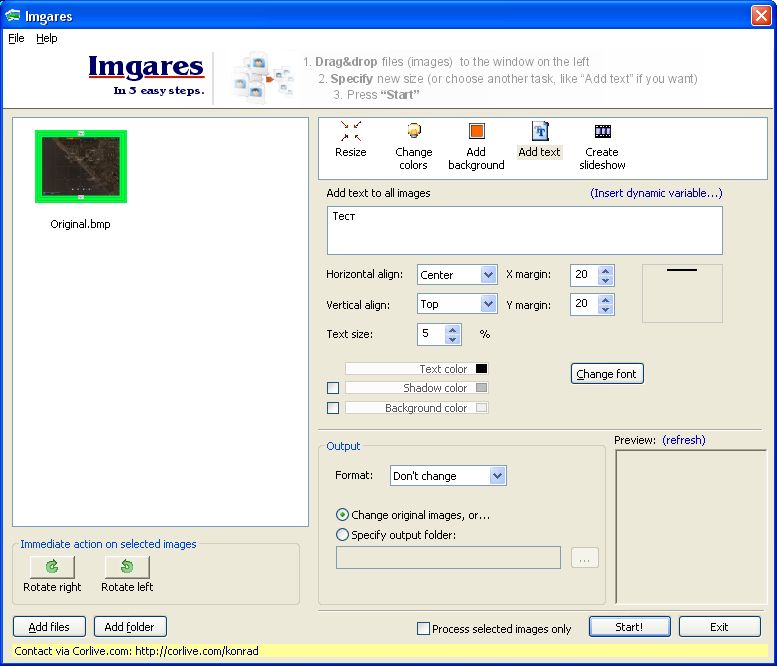Click the X margin value field
Image resolution: width=777 pixels, height=666 pixels.
tap(584, 275)
